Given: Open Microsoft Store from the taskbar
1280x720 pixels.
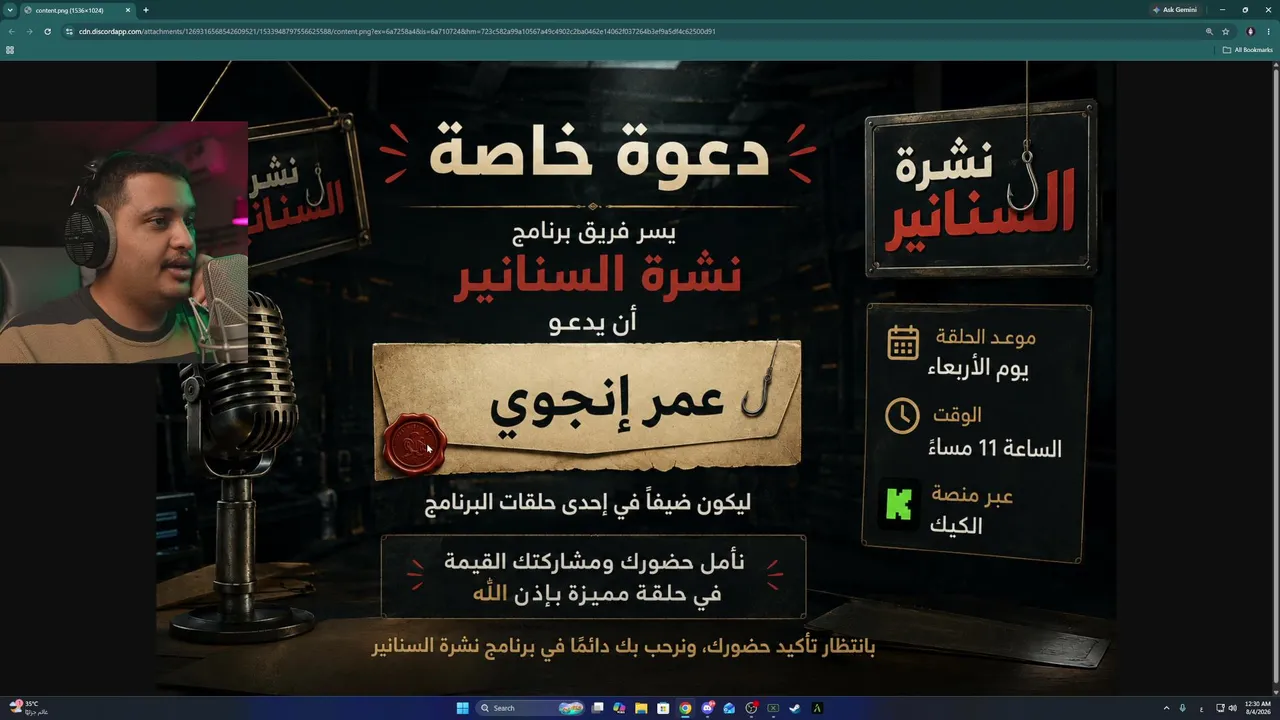Looking at the screenshot, I should coord(664,708).
